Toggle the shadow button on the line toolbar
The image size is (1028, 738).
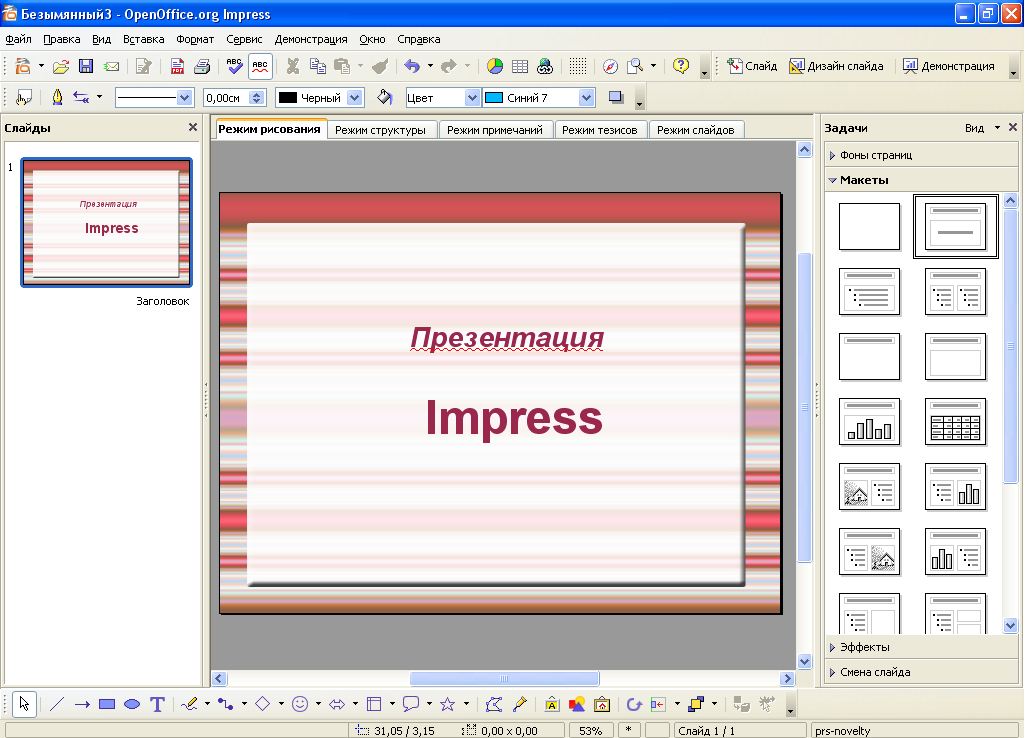[x=615, y=97]
